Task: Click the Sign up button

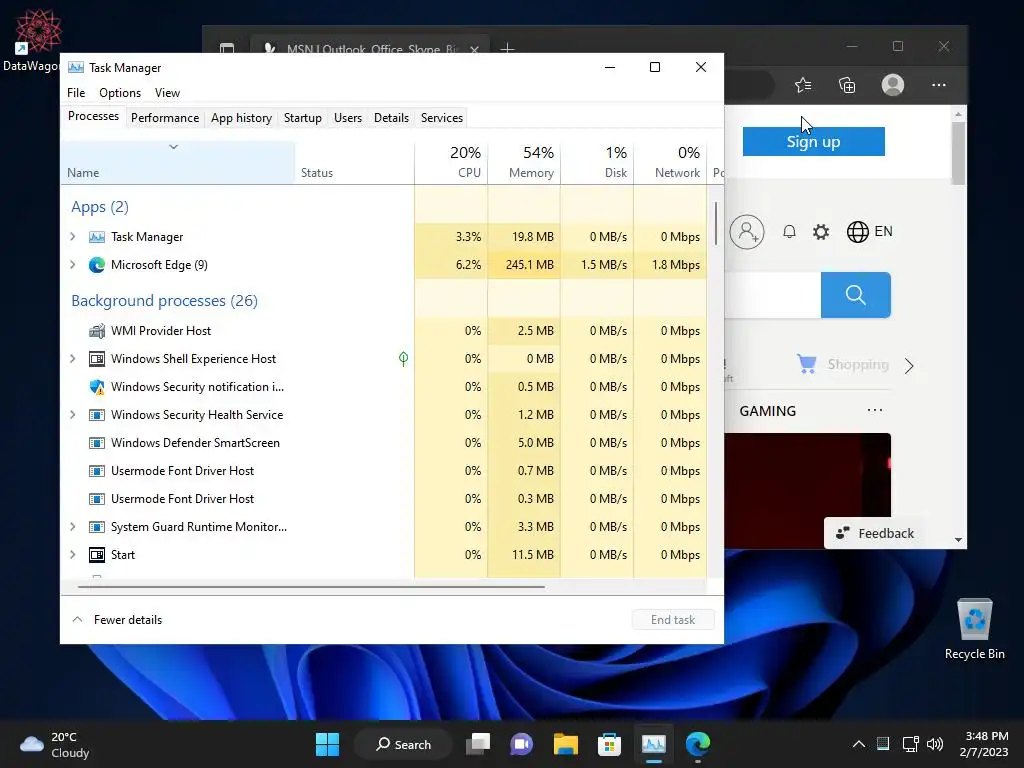Action: click(813, 142)
